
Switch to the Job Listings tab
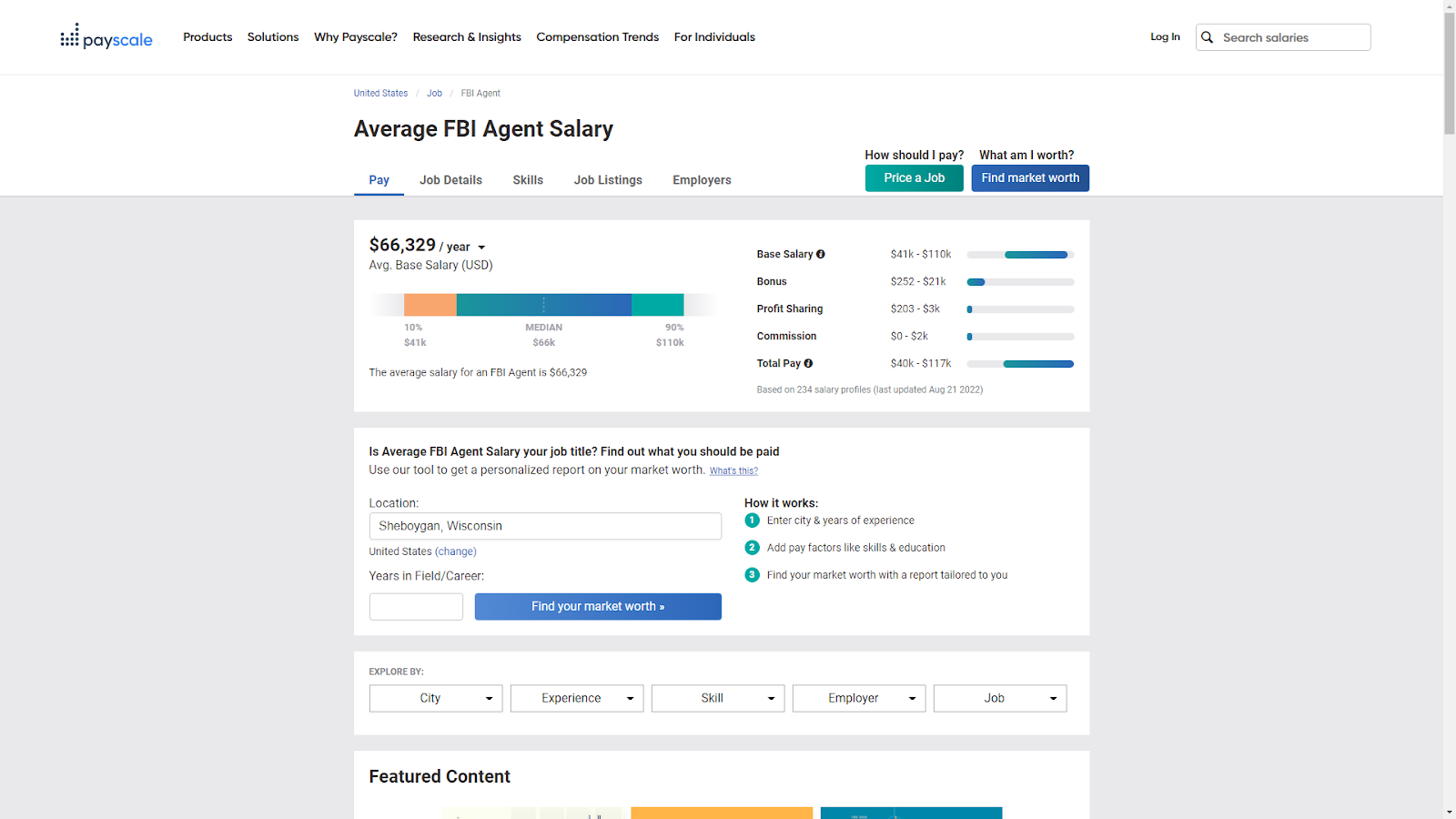pyautogui.click(x=608, y=180)
